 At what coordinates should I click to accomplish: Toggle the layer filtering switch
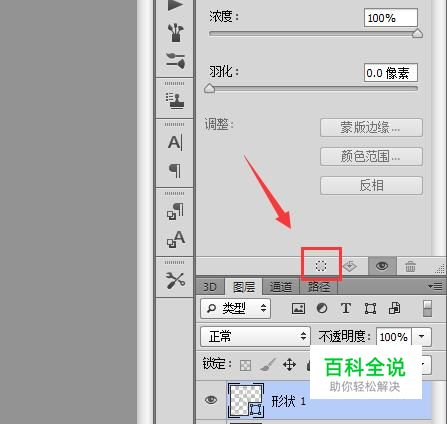tap(427, 308)
